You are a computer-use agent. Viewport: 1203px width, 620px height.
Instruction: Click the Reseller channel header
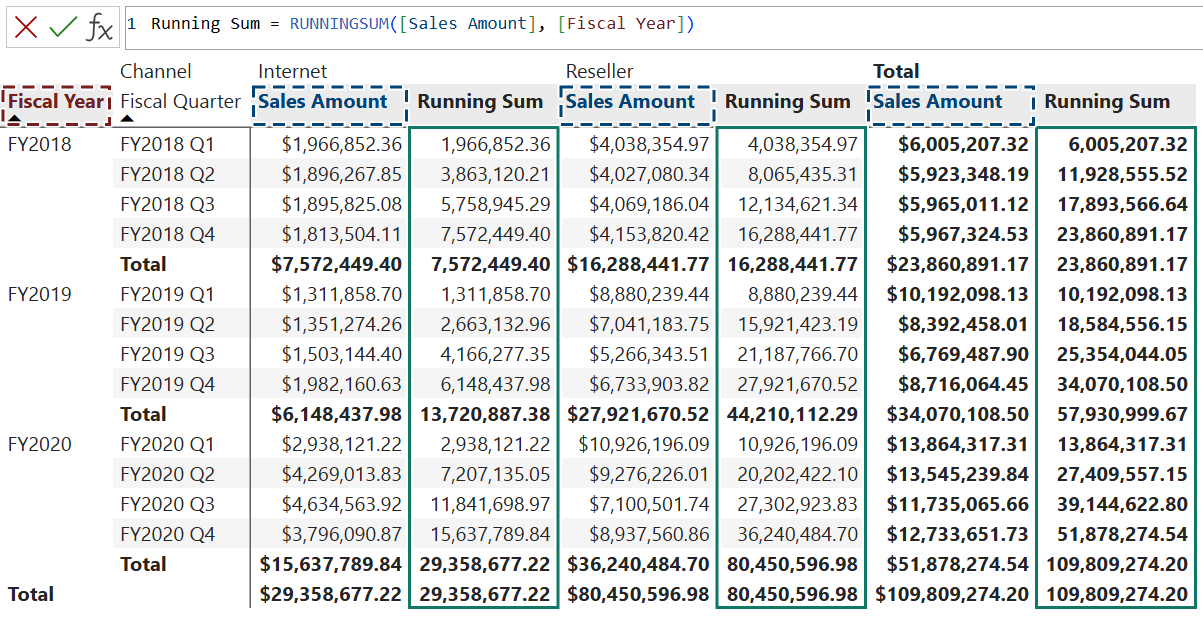tap(599, 71)
